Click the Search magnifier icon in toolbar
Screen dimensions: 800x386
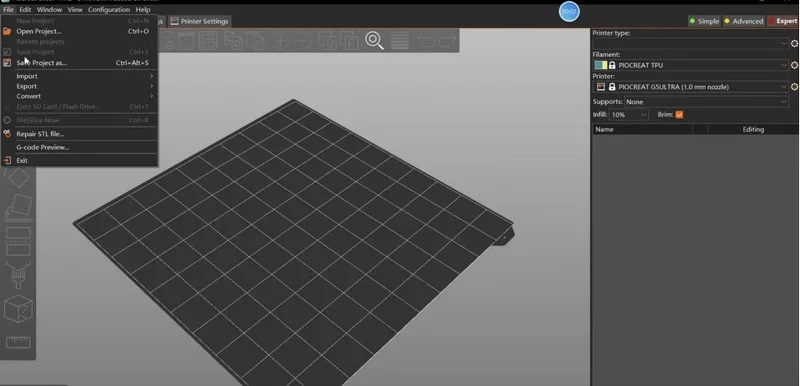coord(374,41)
